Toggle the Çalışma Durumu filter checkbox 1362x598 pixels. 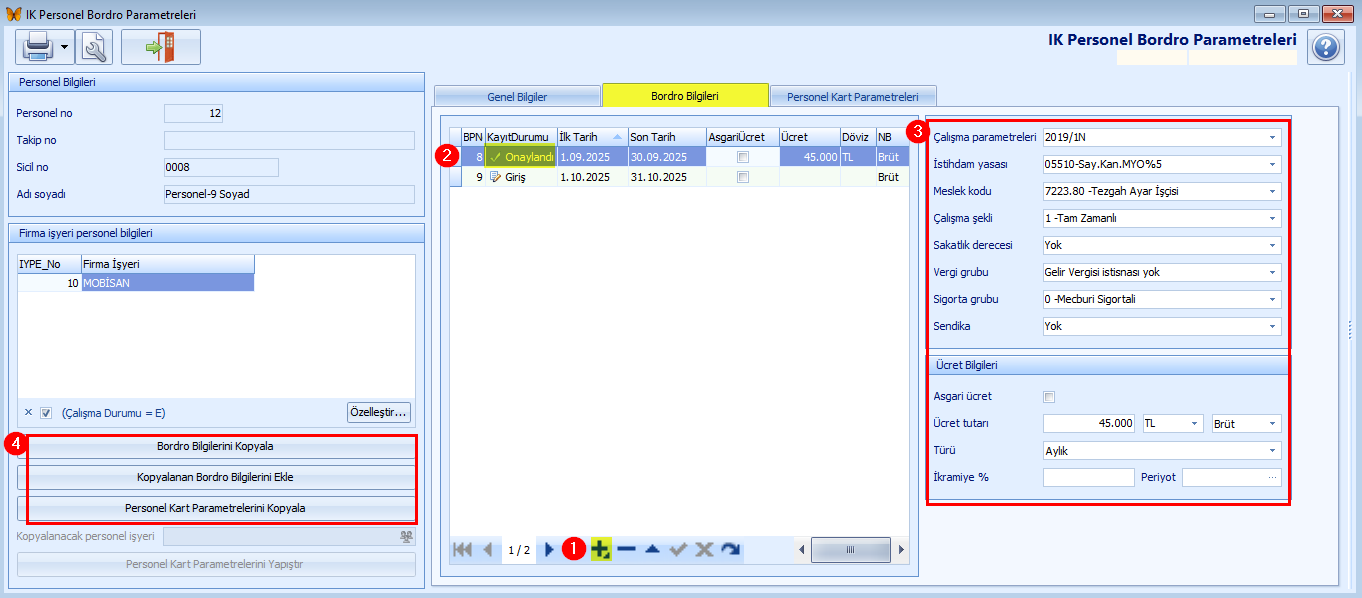[x=46, y=413]
